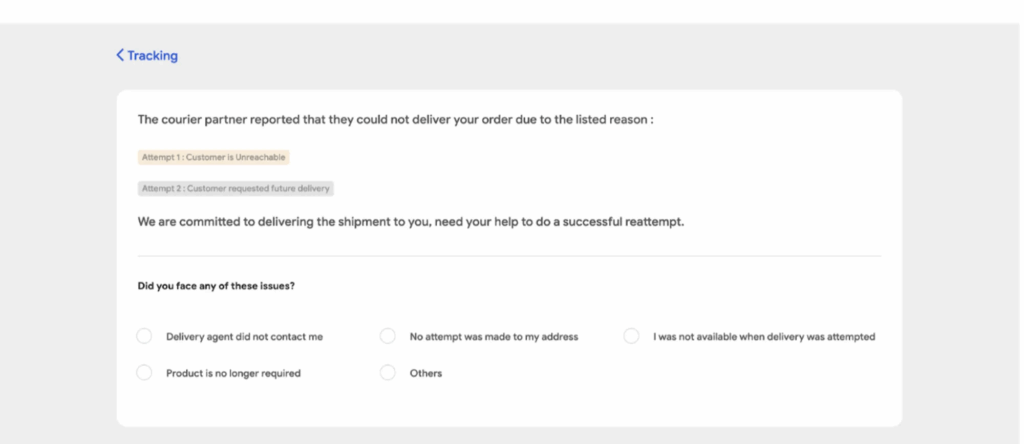Select the 'I was not available' radio circle
This screenshot has width=1024, height=444.
pos(631,337)
